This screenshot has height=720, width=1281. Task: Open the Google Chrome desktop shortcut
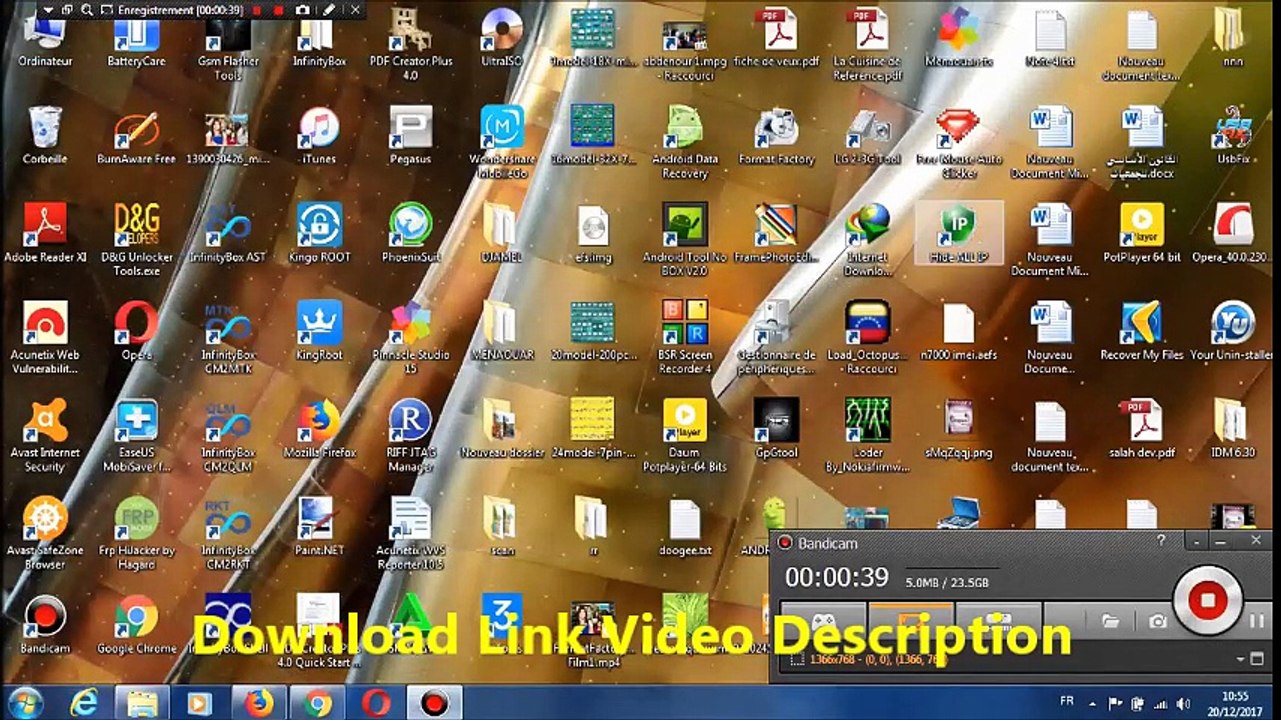[x=136, y=625]
